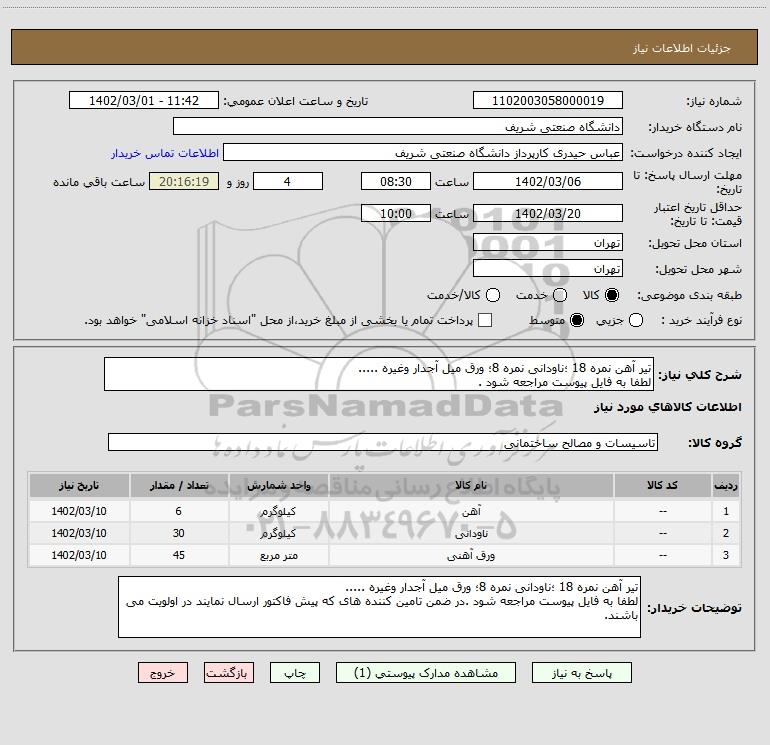Select the جزیی purchase type radio
The image size is (770, 745).
[x=636, y=320]
